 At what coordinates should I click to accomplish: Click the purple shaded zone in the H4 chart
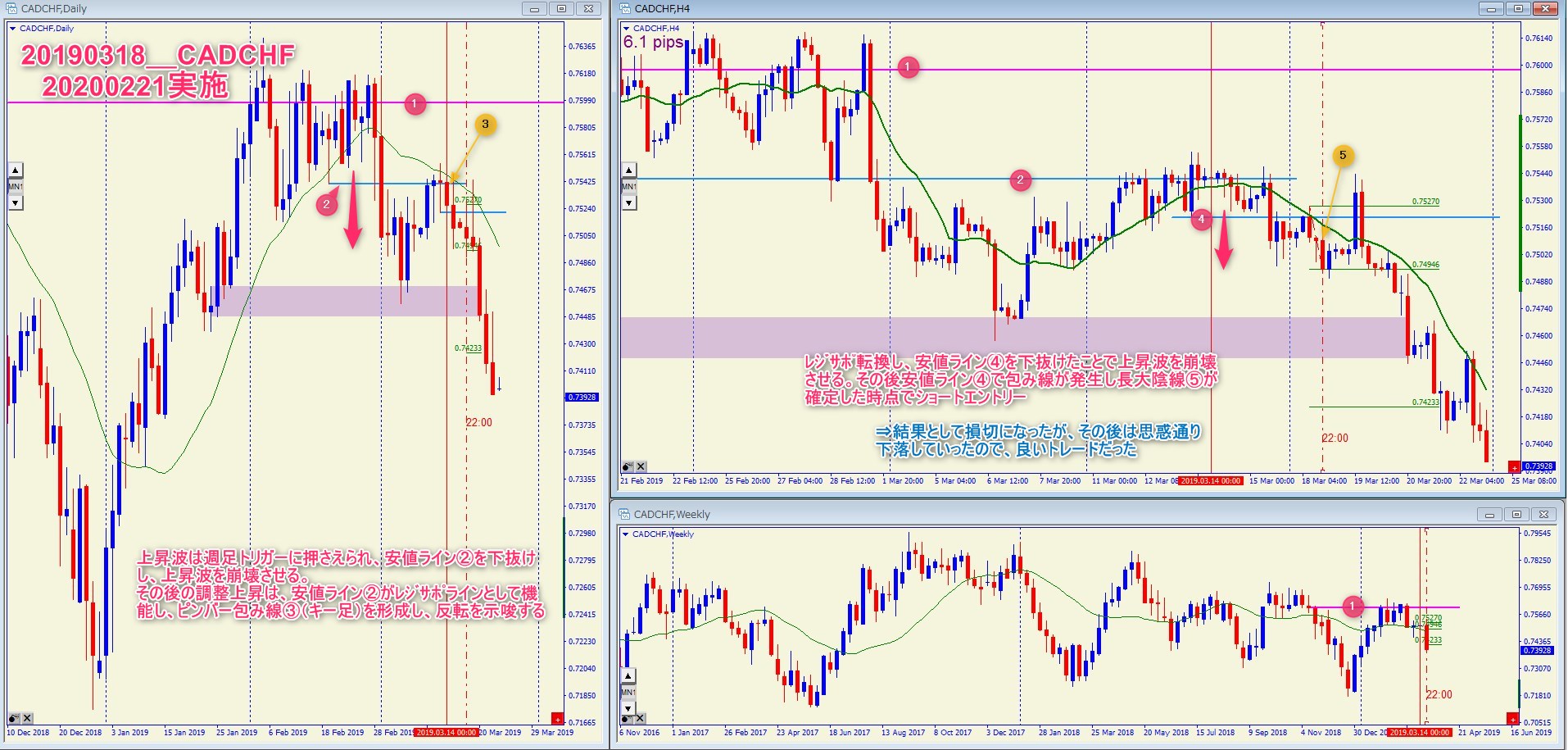click(x=983, y=336)
